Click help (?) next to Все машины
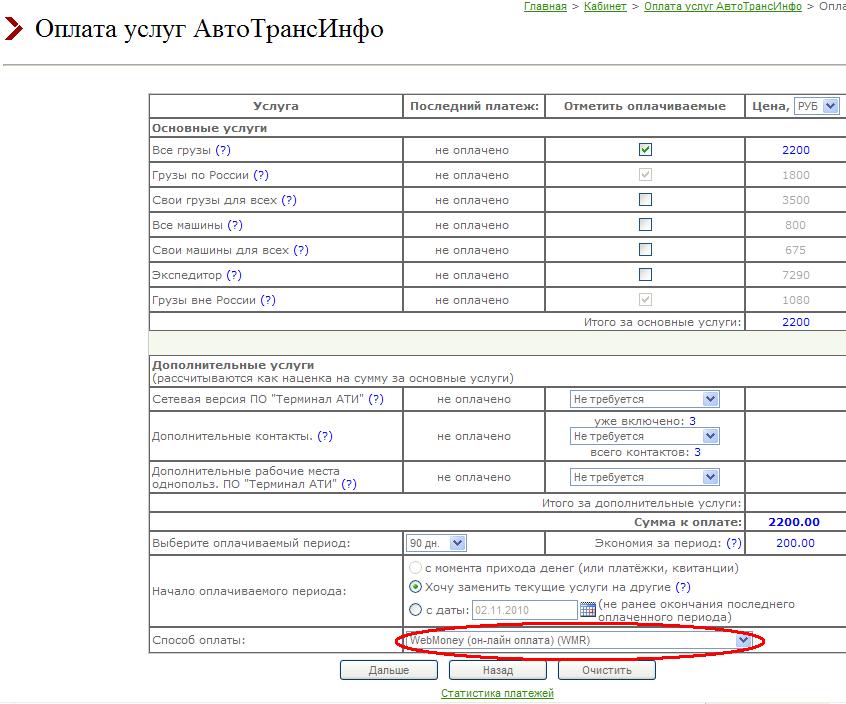The width and height of the screenshot is (846, 704). tap(235, 225)
